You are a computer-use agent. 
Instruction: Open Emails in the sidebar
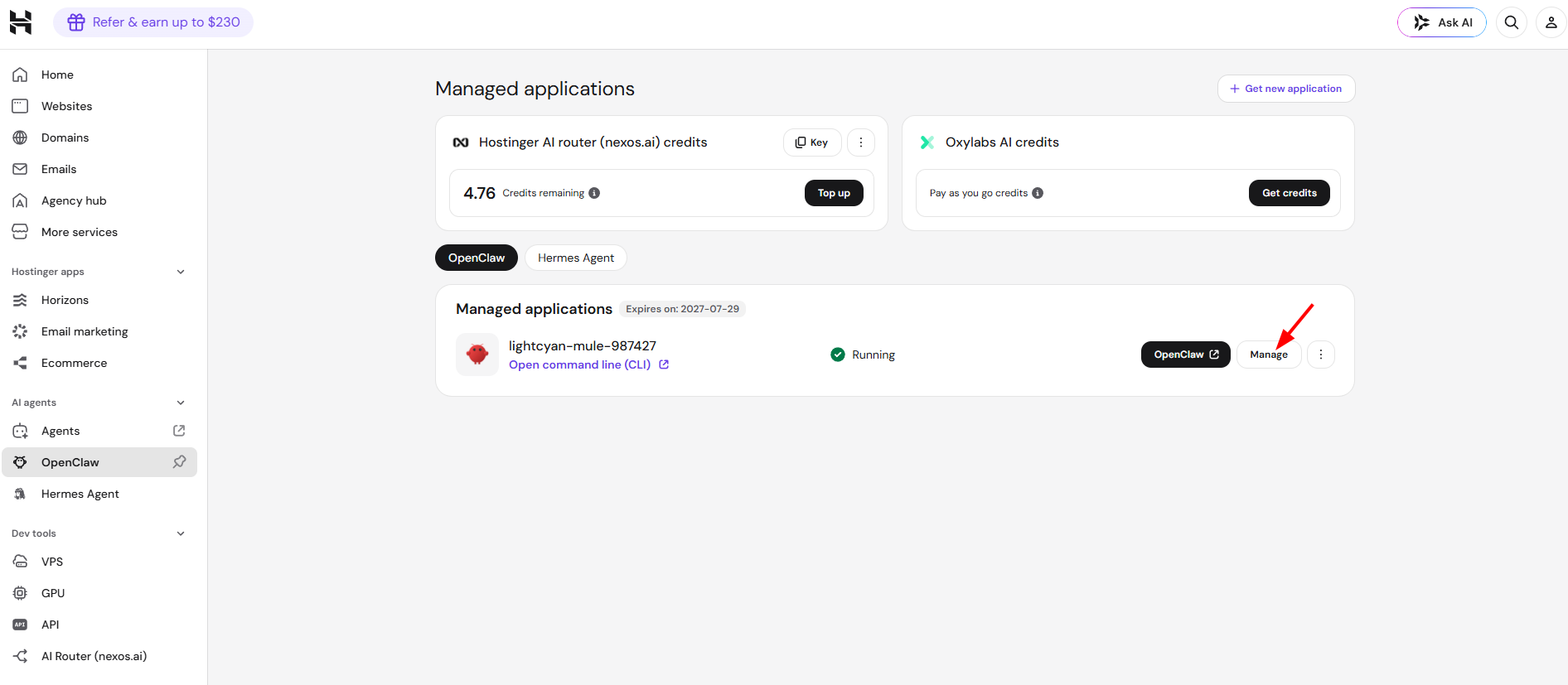(99, 169)
